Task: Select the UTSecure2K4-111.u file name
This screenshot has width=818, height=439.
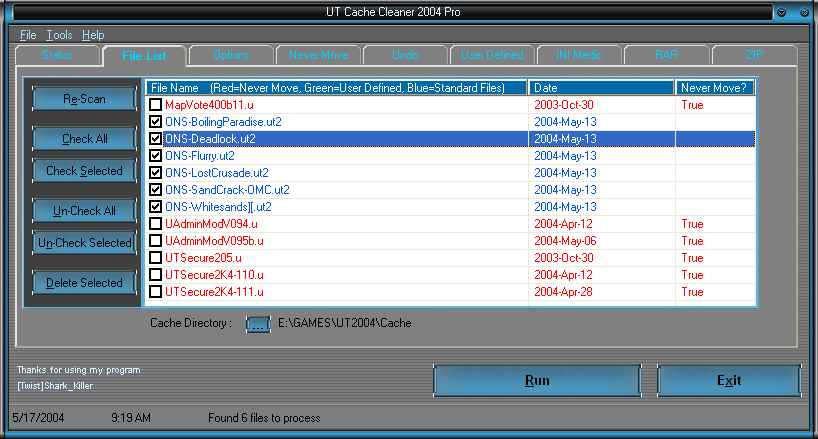Action: click(x=214, y=291)
